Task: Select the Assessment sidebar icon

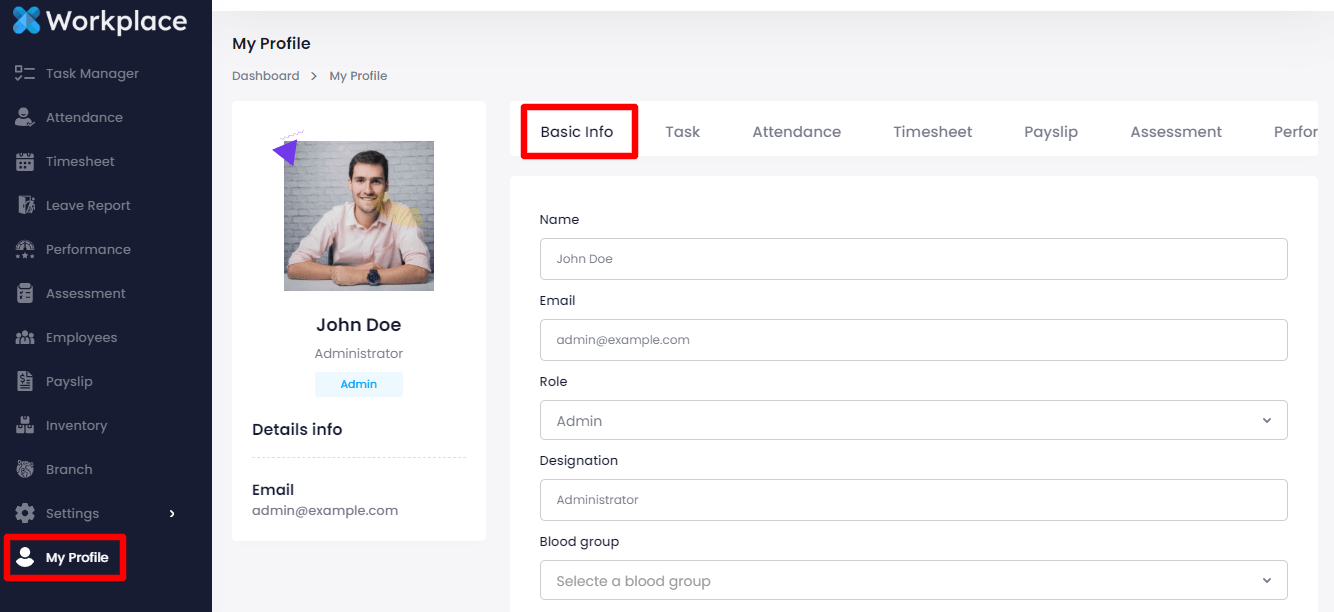Action: [x=25, y=293]
